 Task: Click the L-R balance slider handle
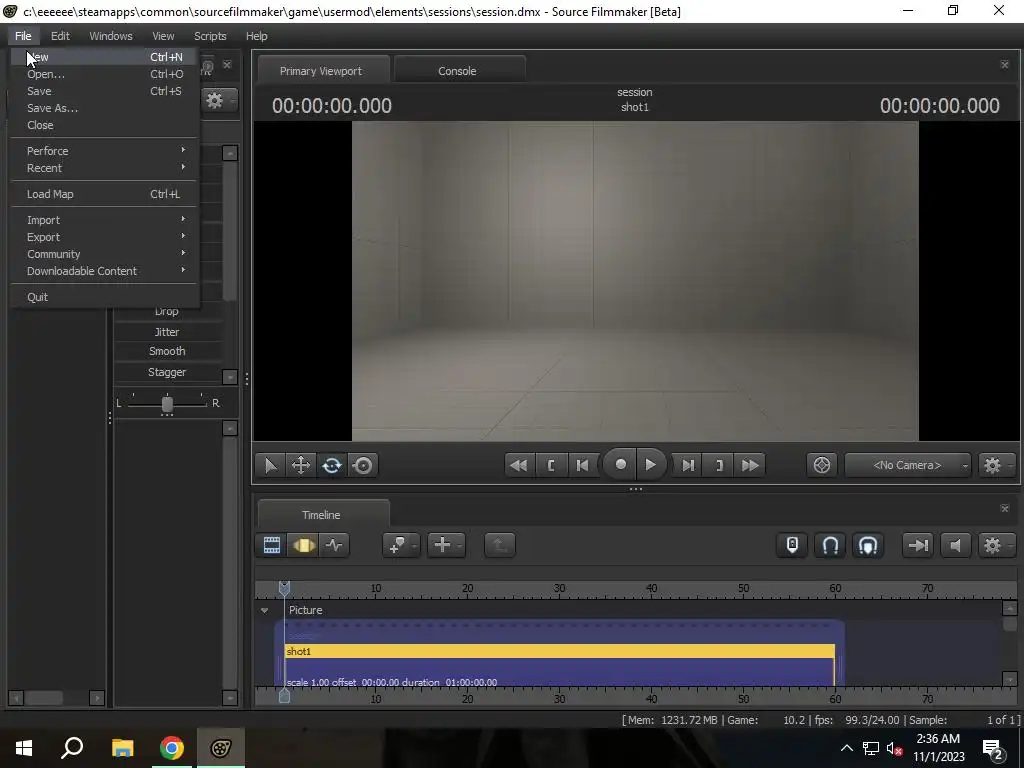167,404
